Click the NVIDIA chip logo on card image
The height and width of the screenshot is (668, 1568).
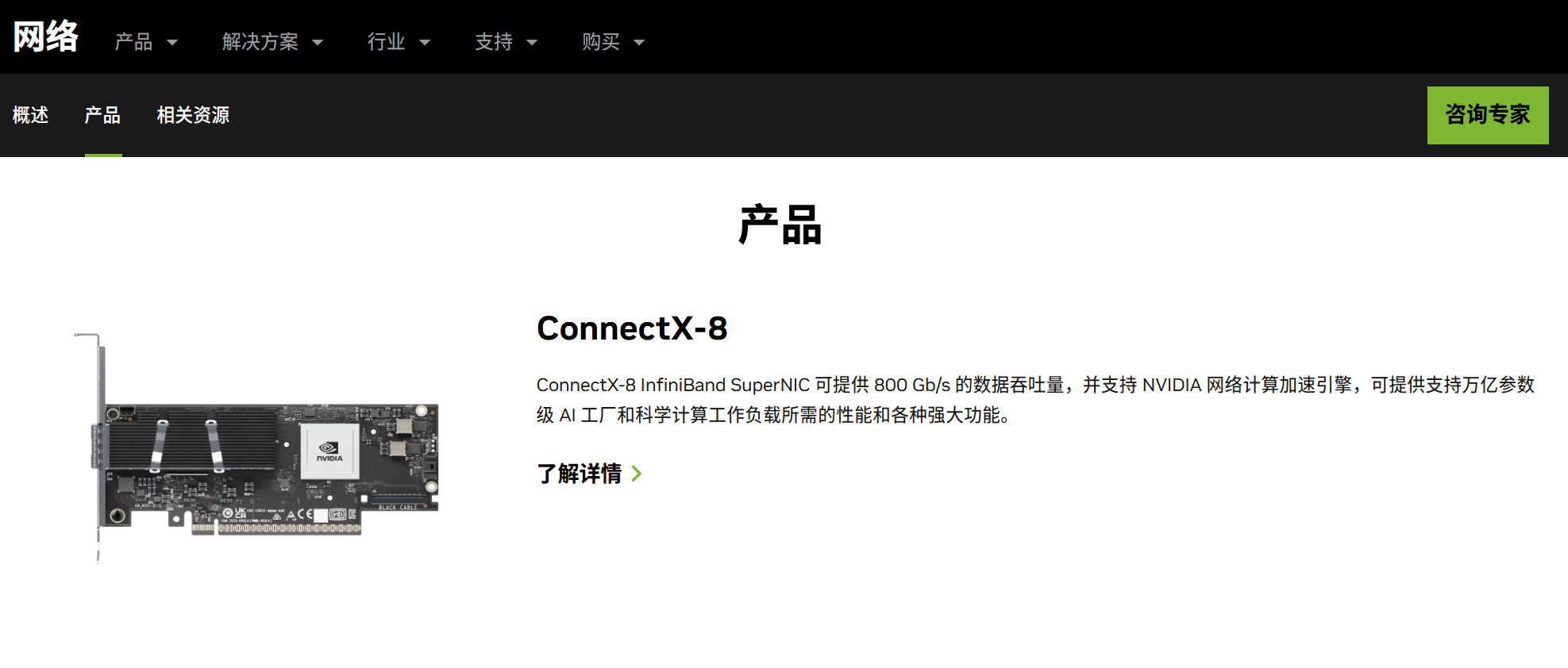(x=329, y=451)
